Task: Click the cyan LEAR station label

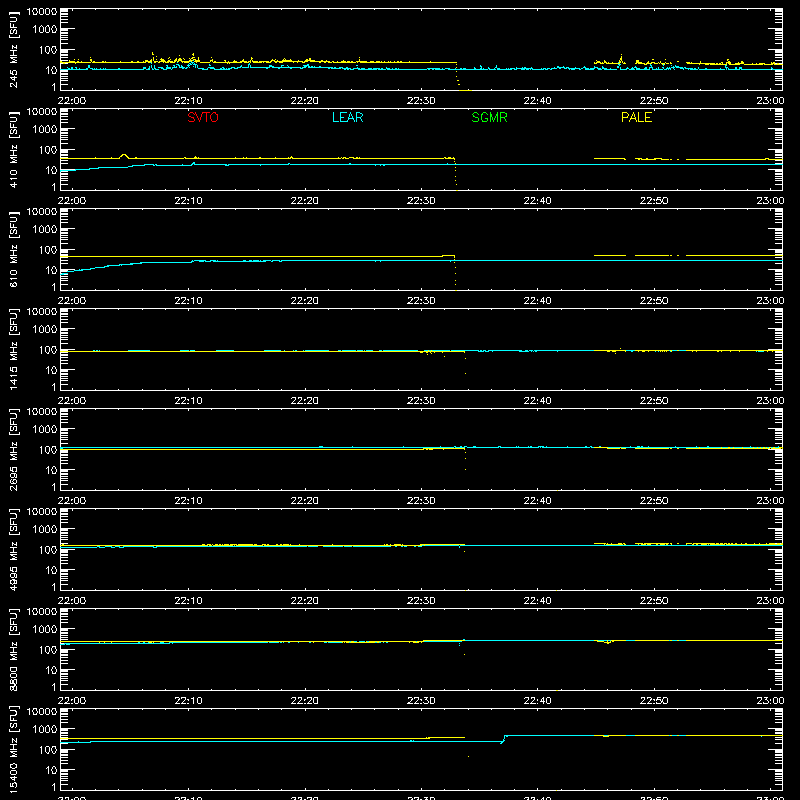Action: (x=347, y=117)
